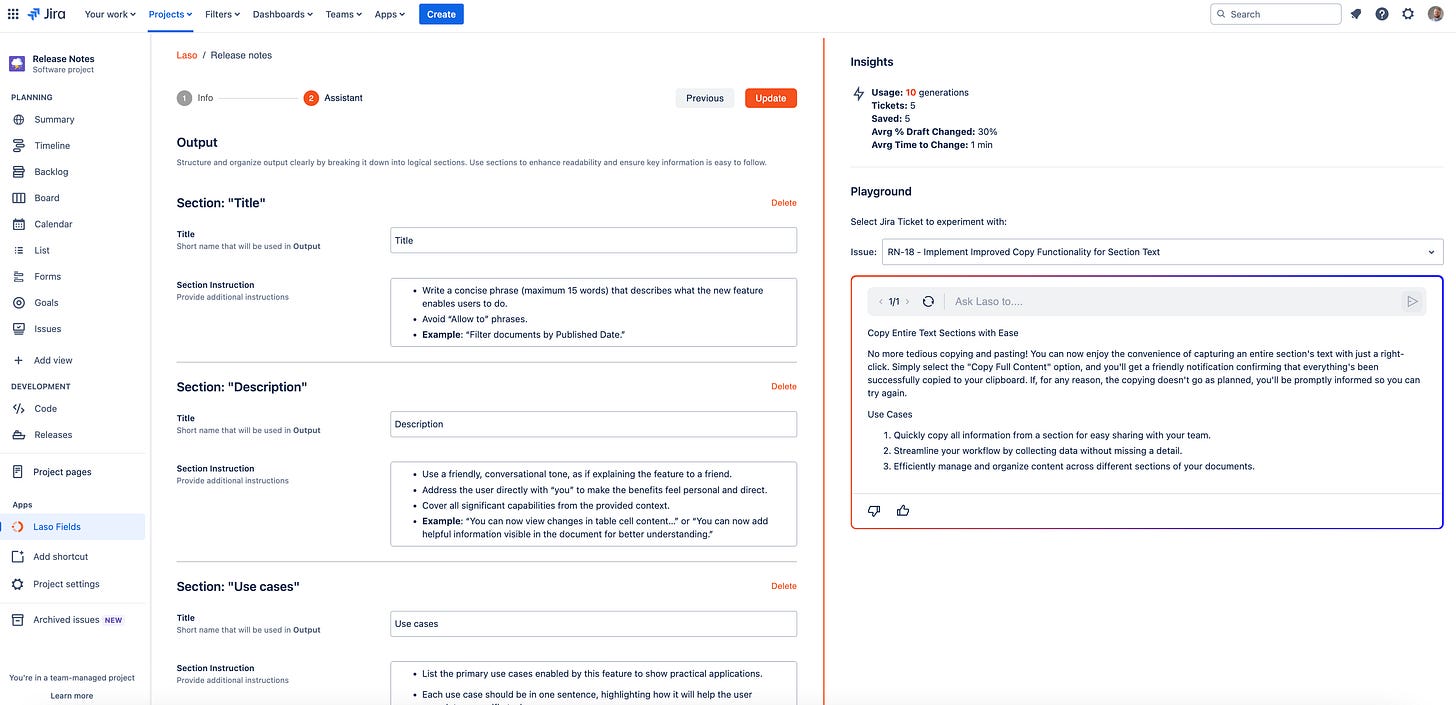1456x705 pixels.
Task: Go to next generation chevron
Action: click(907, 301)
